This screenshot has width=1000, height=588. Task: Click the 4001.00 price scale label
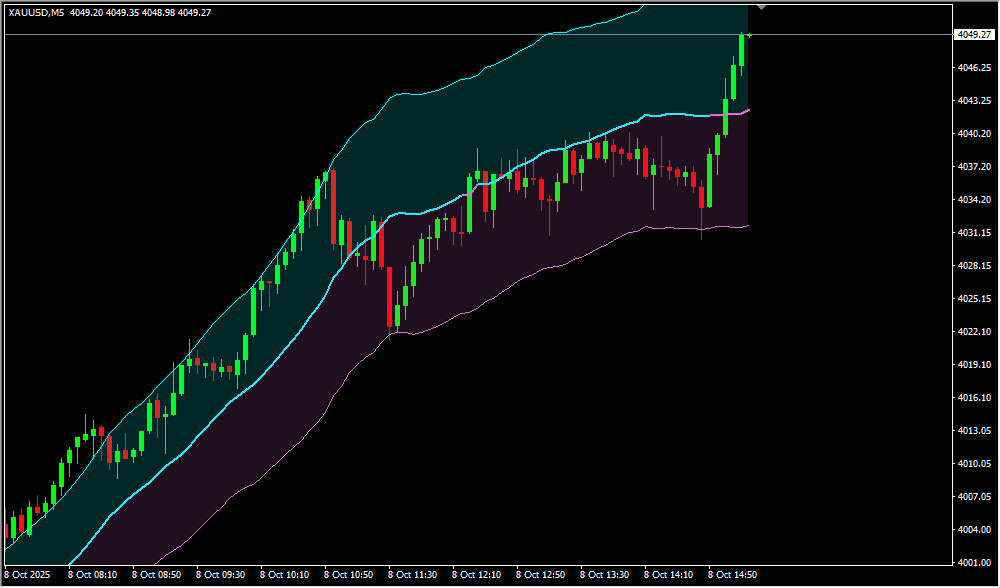click(973, 563)
